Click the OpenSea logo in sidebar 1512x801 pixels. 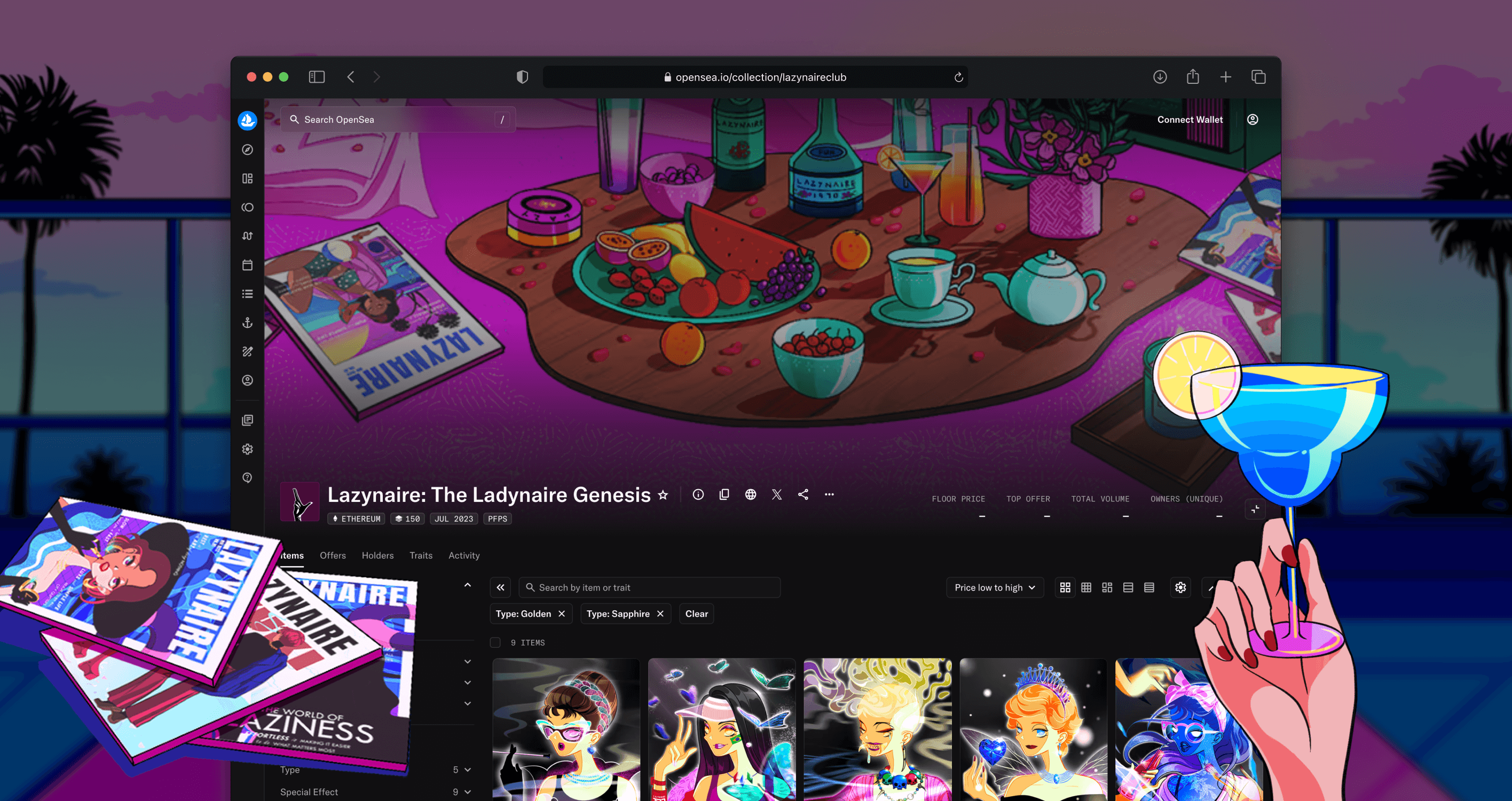tap(247, 120)
